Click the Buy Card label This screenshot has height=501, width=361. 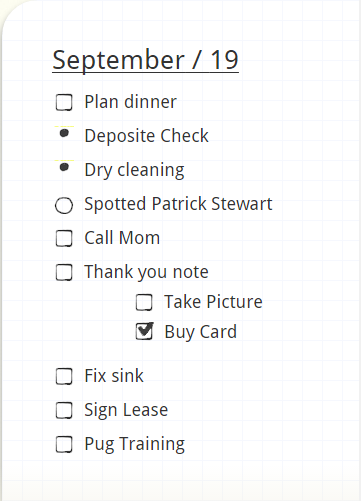click(x=201, y=332)
